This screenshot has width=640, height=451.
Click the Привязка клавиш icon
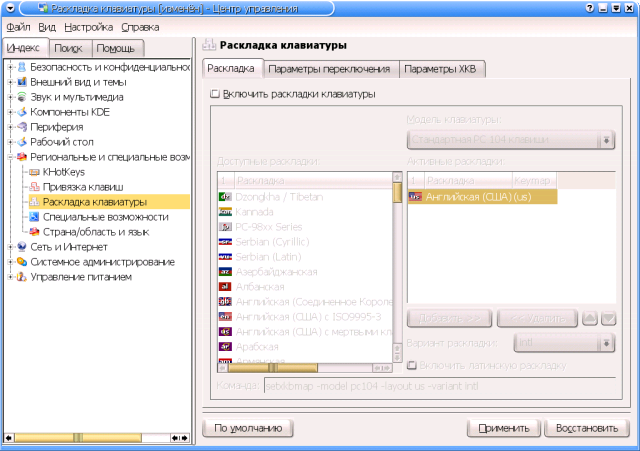point(34,187)
